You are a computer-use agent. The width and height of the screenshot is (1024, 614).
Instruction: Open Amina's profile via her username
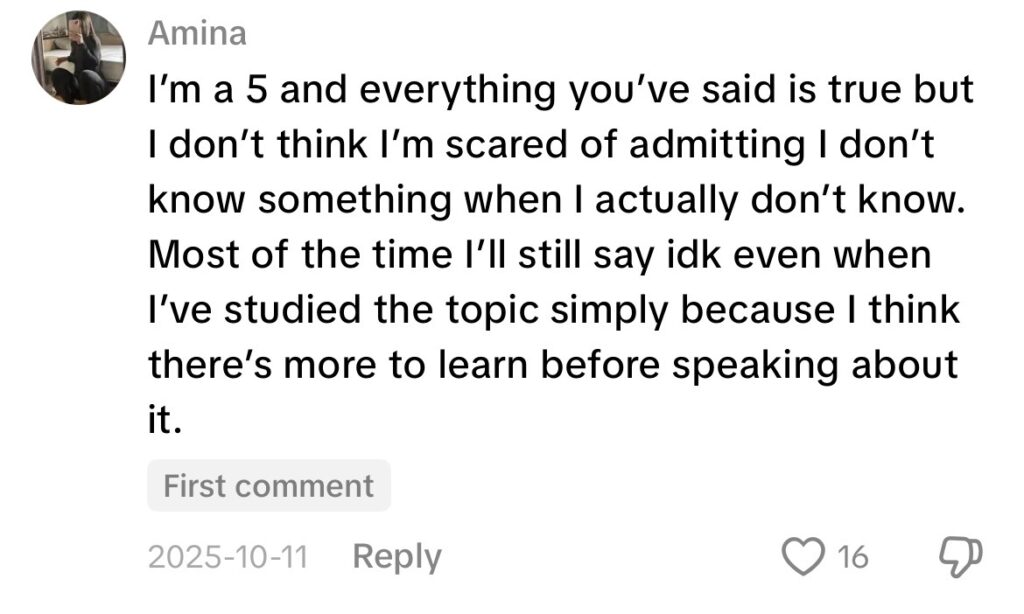tap(196, 33)
